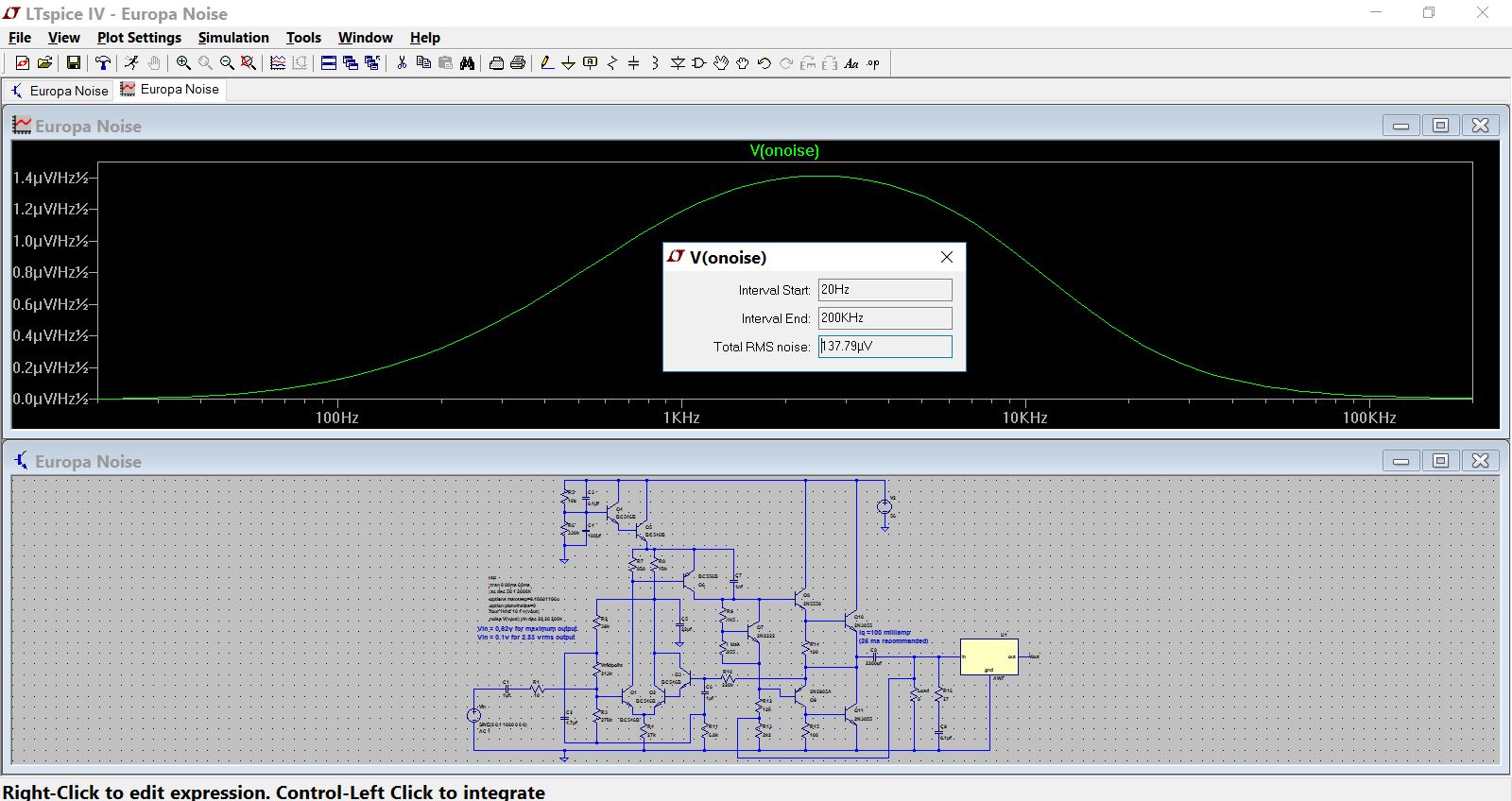This screenshot has height=801, width=1512.
Task: Select the draw wire pencil tool
Action: 546,63
